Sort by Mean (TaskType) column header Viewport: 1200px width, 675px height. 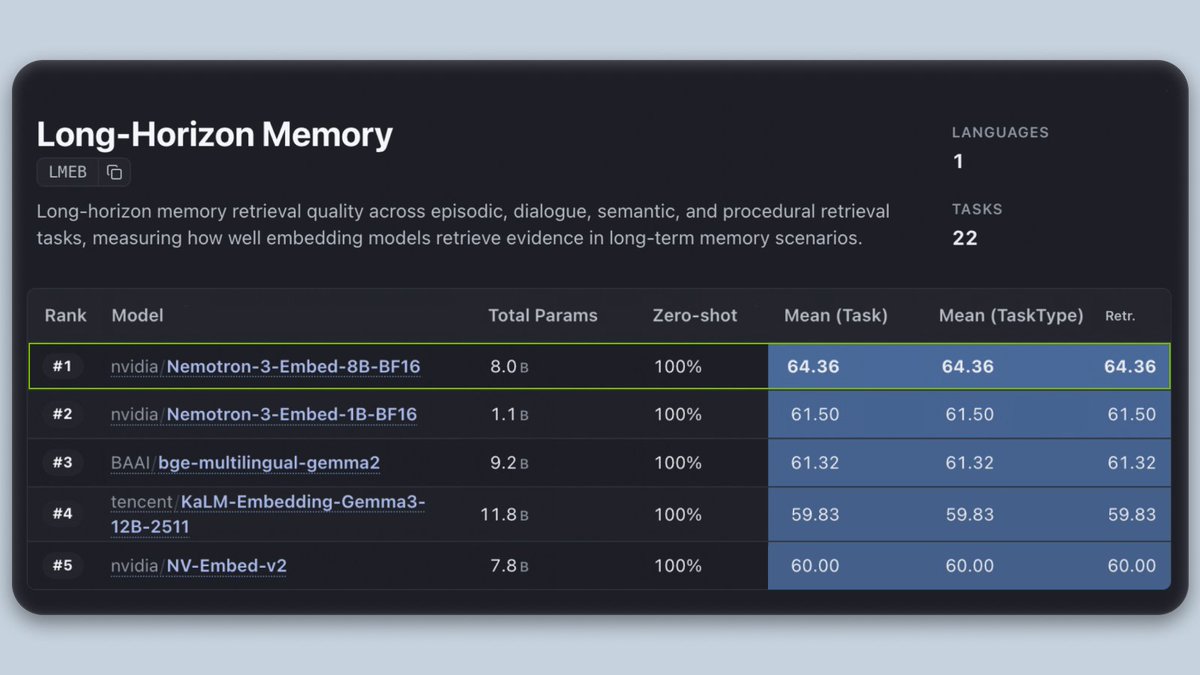pos(1011,315)
